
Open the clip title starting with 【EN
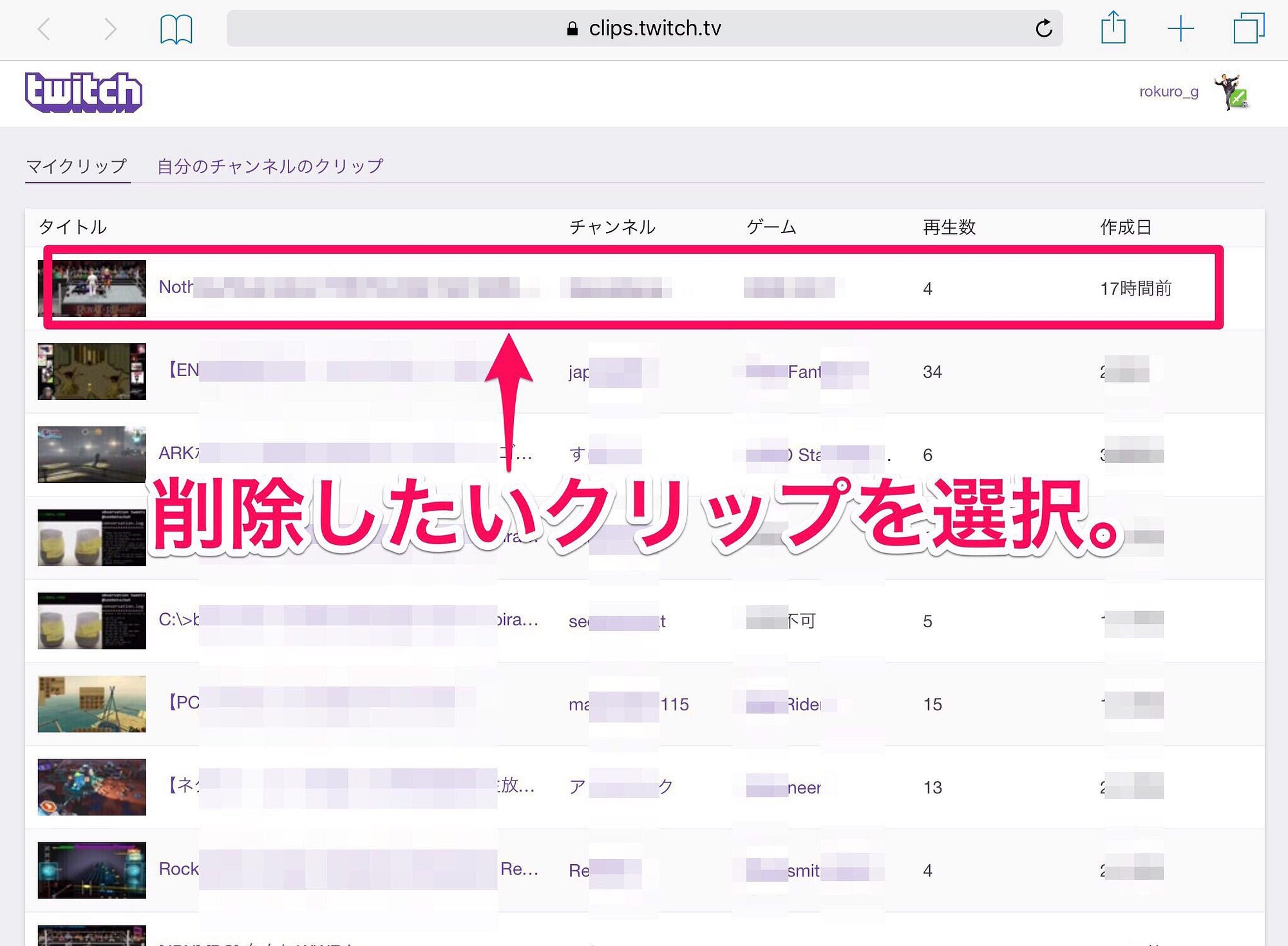click(x=328, y=370)
